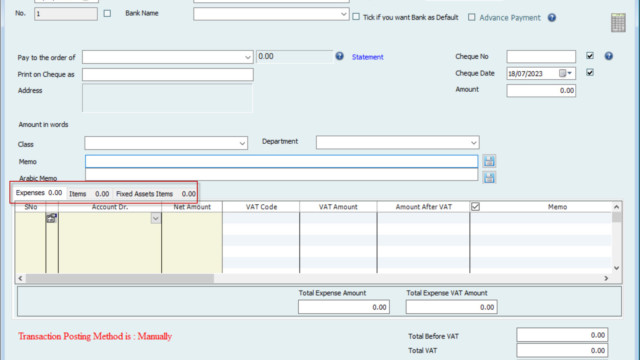The image size is (640, 360).
Task: Open the Statement link
Action: coord(367,57)
